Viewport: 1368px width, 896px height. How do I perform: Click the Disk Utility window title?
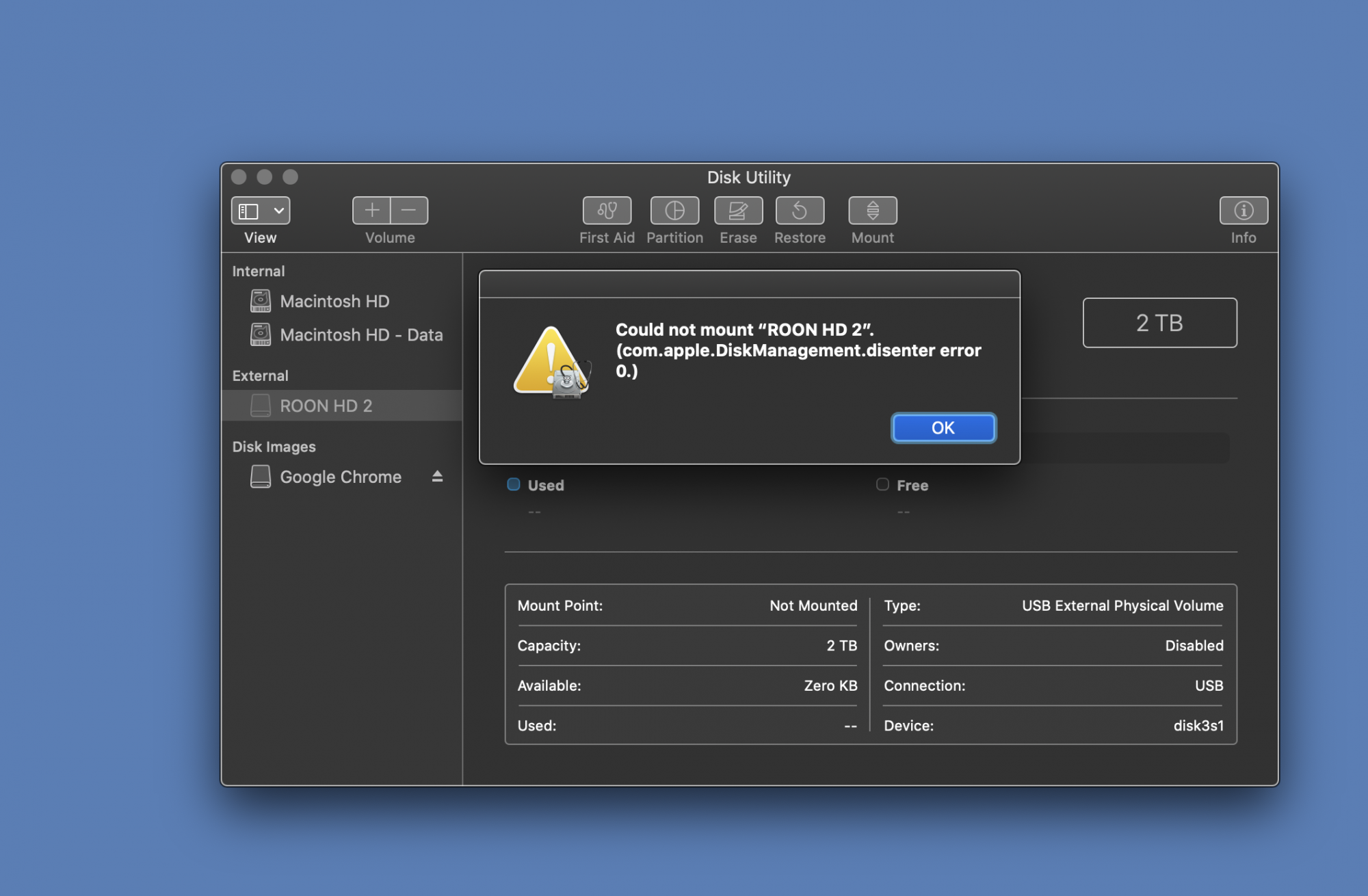[748, 178]
